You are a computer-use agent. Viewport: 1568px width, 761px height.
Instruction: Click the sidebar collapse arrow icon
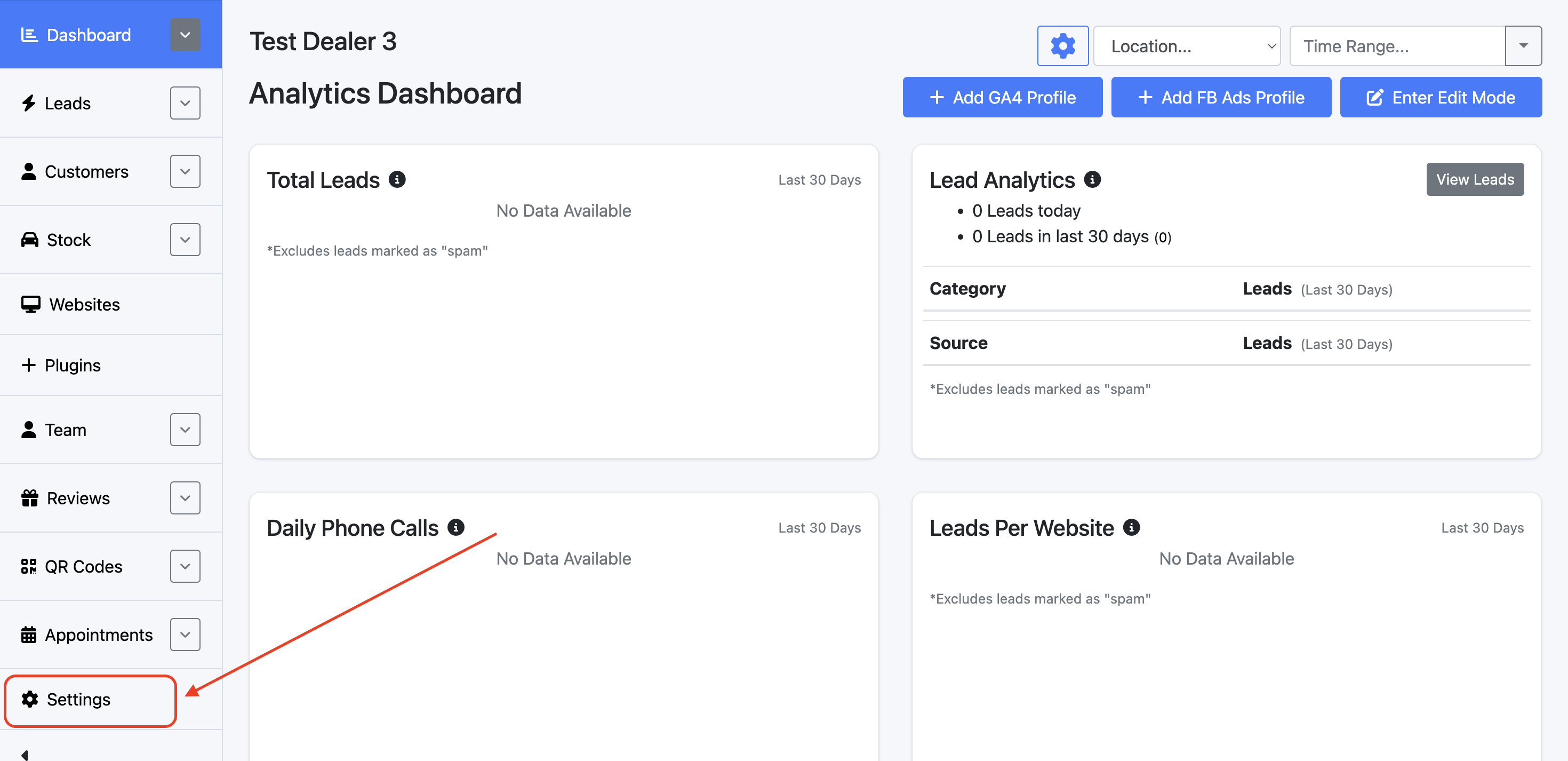(25, 754)
